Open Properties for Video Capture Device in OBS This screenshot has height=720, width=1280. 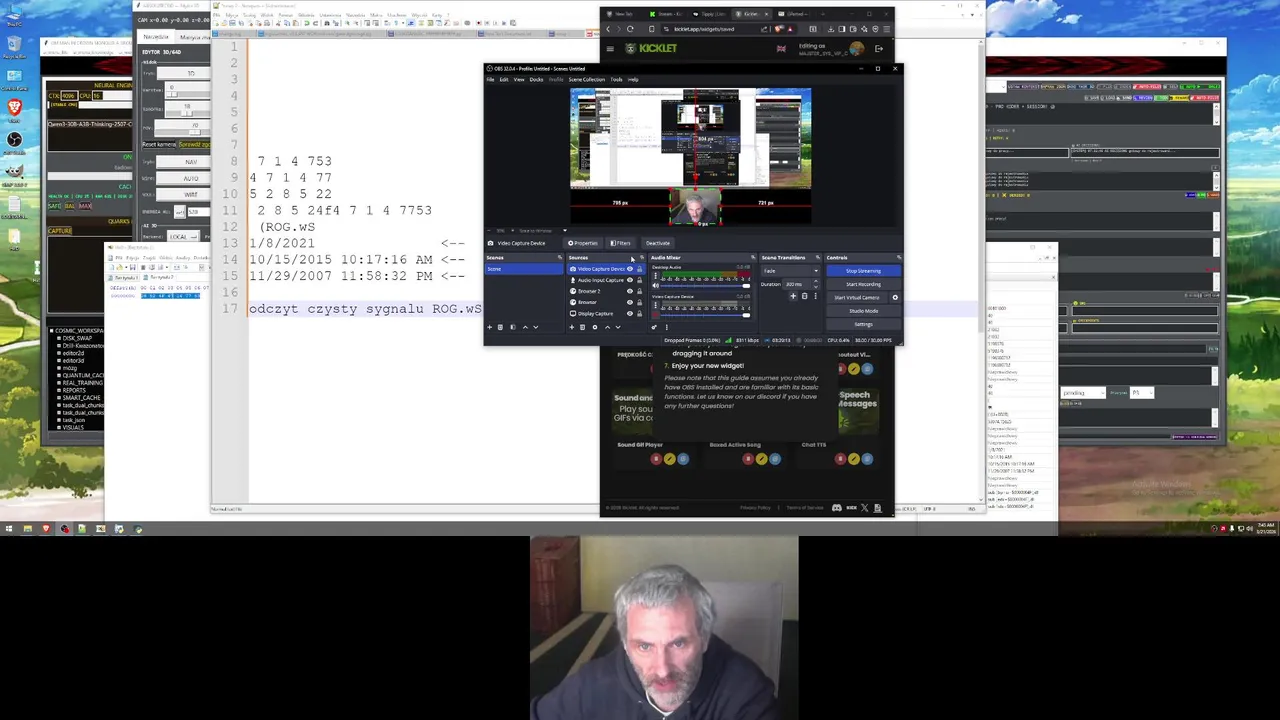582,243
